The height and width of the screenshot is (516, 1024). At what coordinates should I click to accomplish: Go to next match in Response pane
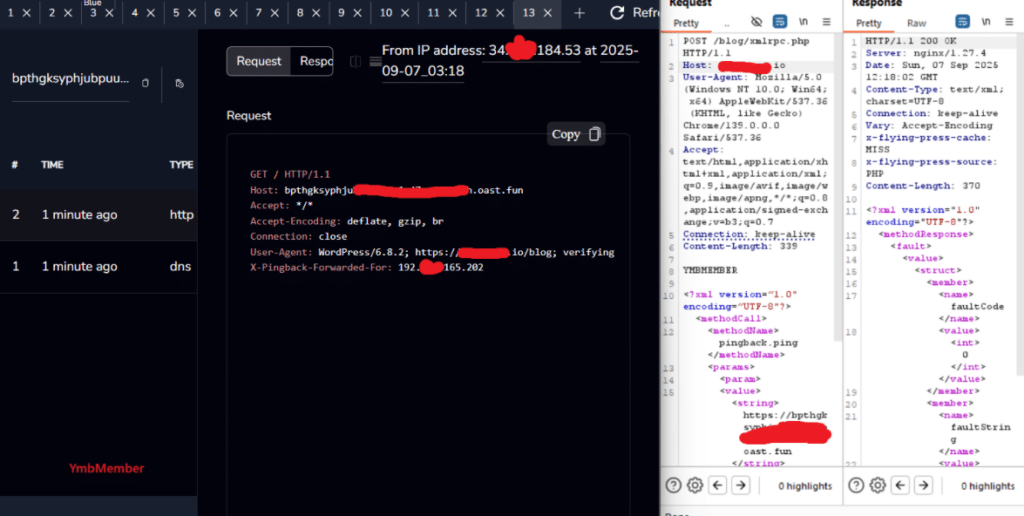tap(923, 485)
